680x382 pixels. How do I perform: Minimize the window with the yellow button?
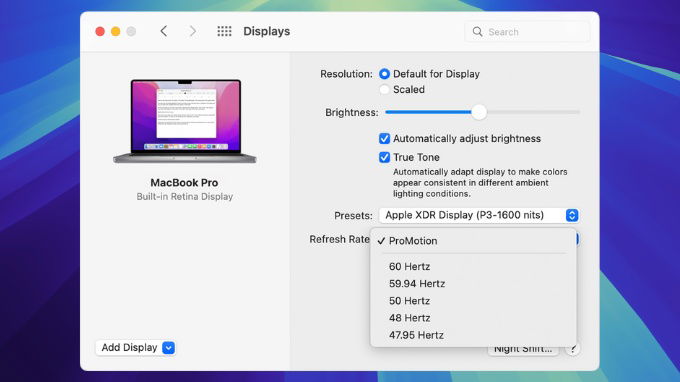point(116,32)
